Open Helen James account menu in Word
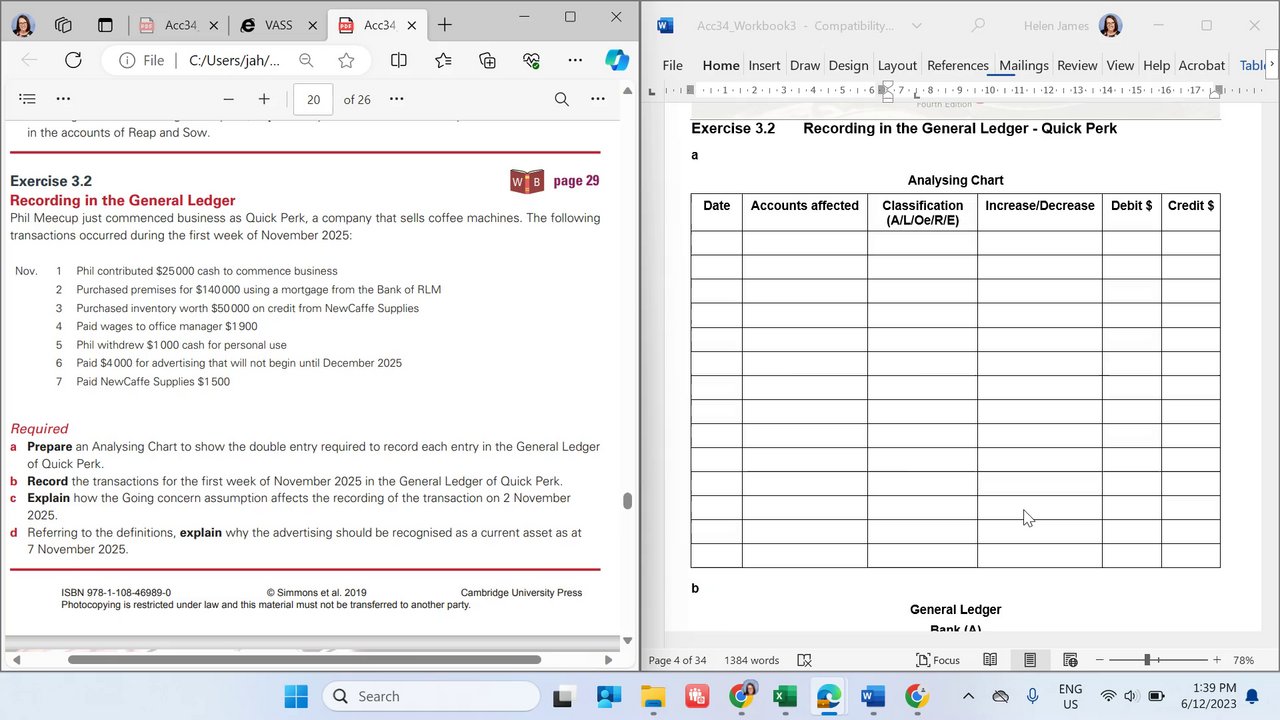The height and width of the screenshot is (720, 1280). tap(1072, 25)
